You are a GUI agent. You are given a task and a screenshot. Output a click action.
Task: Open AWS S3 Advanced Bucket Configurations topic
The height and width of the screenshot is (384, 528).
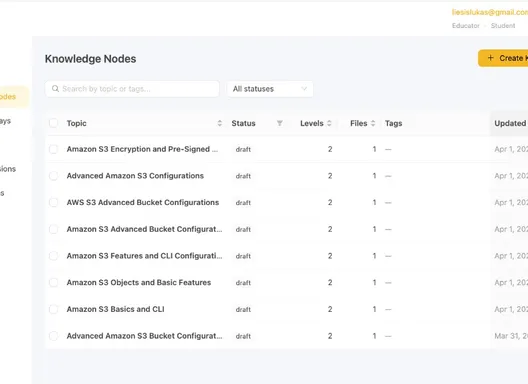tap(143, 202)
